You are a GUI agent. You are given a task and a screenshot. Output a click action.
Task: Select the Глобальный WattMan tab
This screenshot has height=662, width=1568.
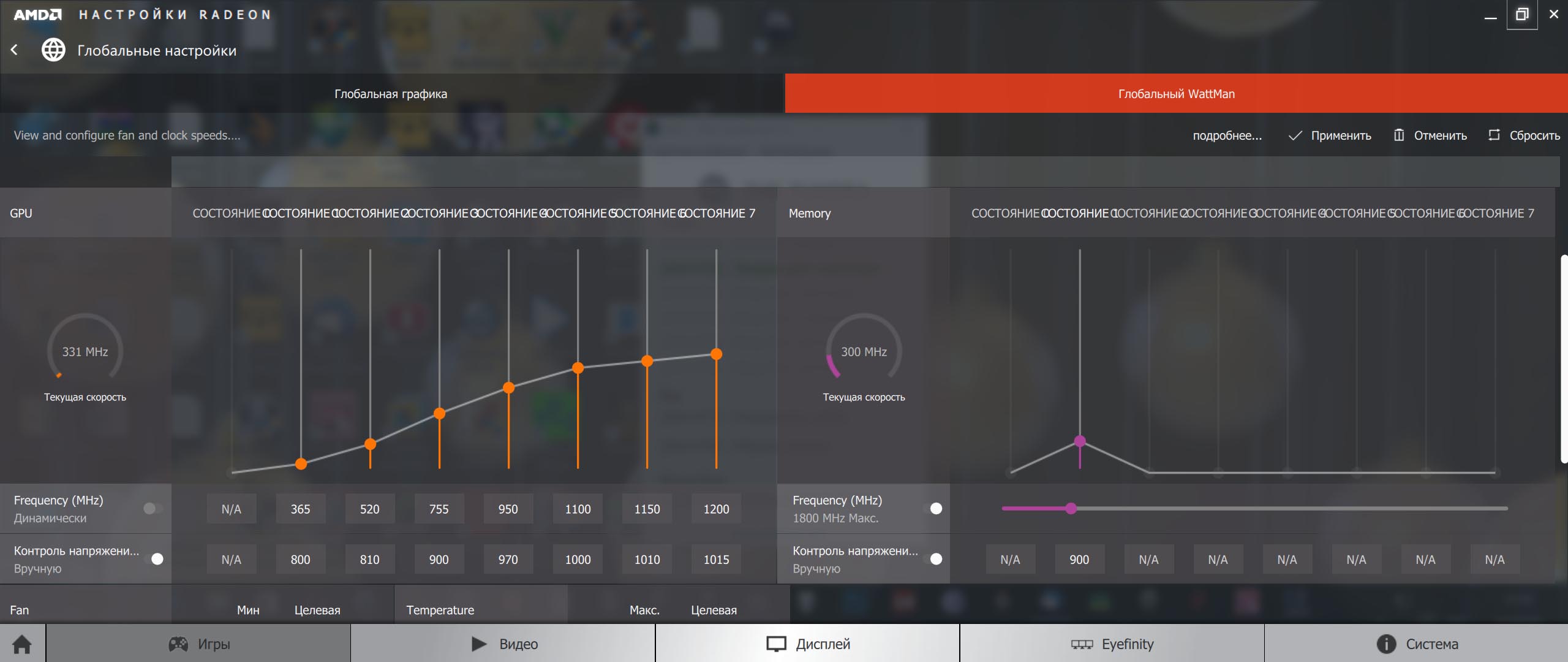1176,94
